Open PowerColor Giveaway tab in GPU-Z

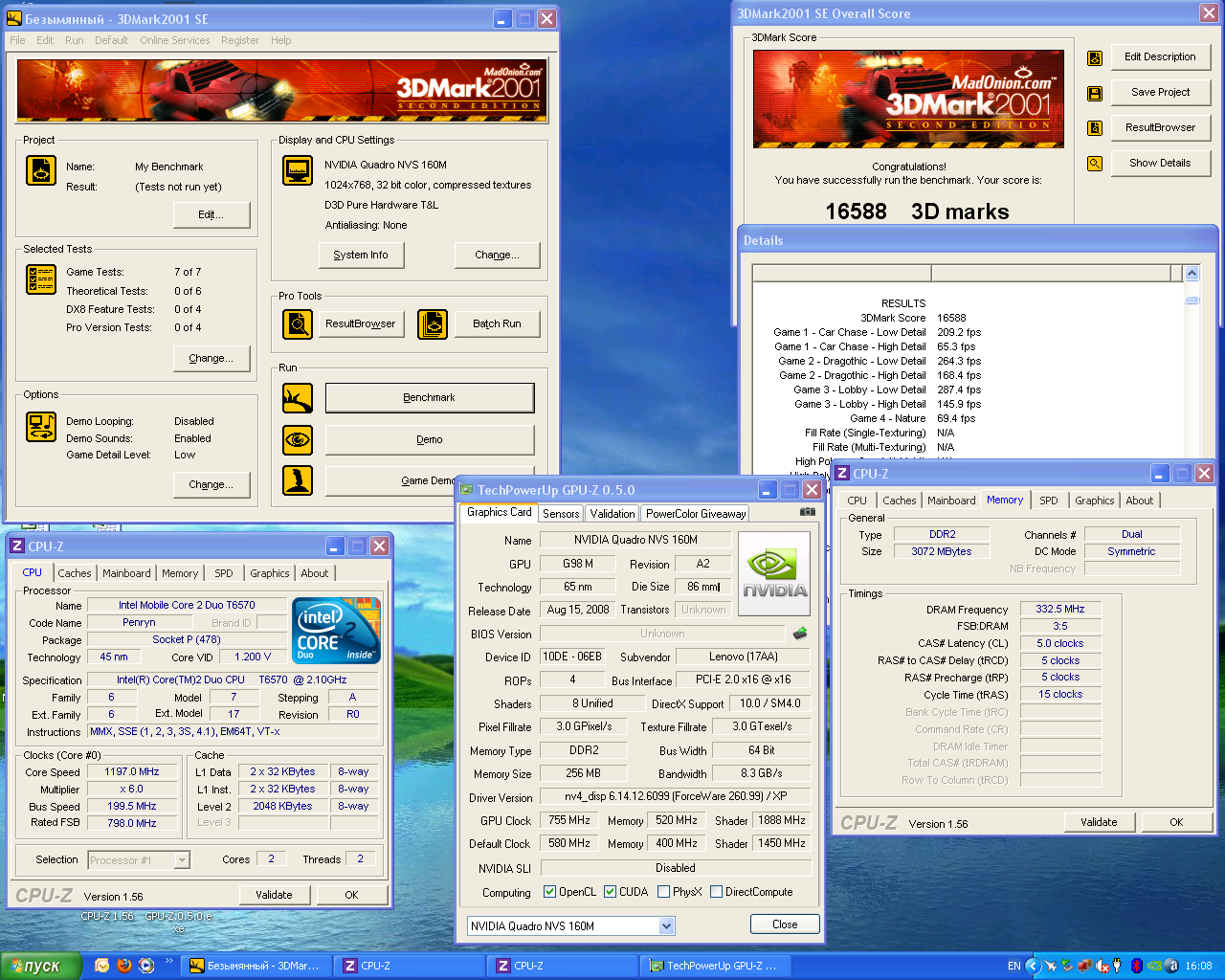tap(696, 514)
